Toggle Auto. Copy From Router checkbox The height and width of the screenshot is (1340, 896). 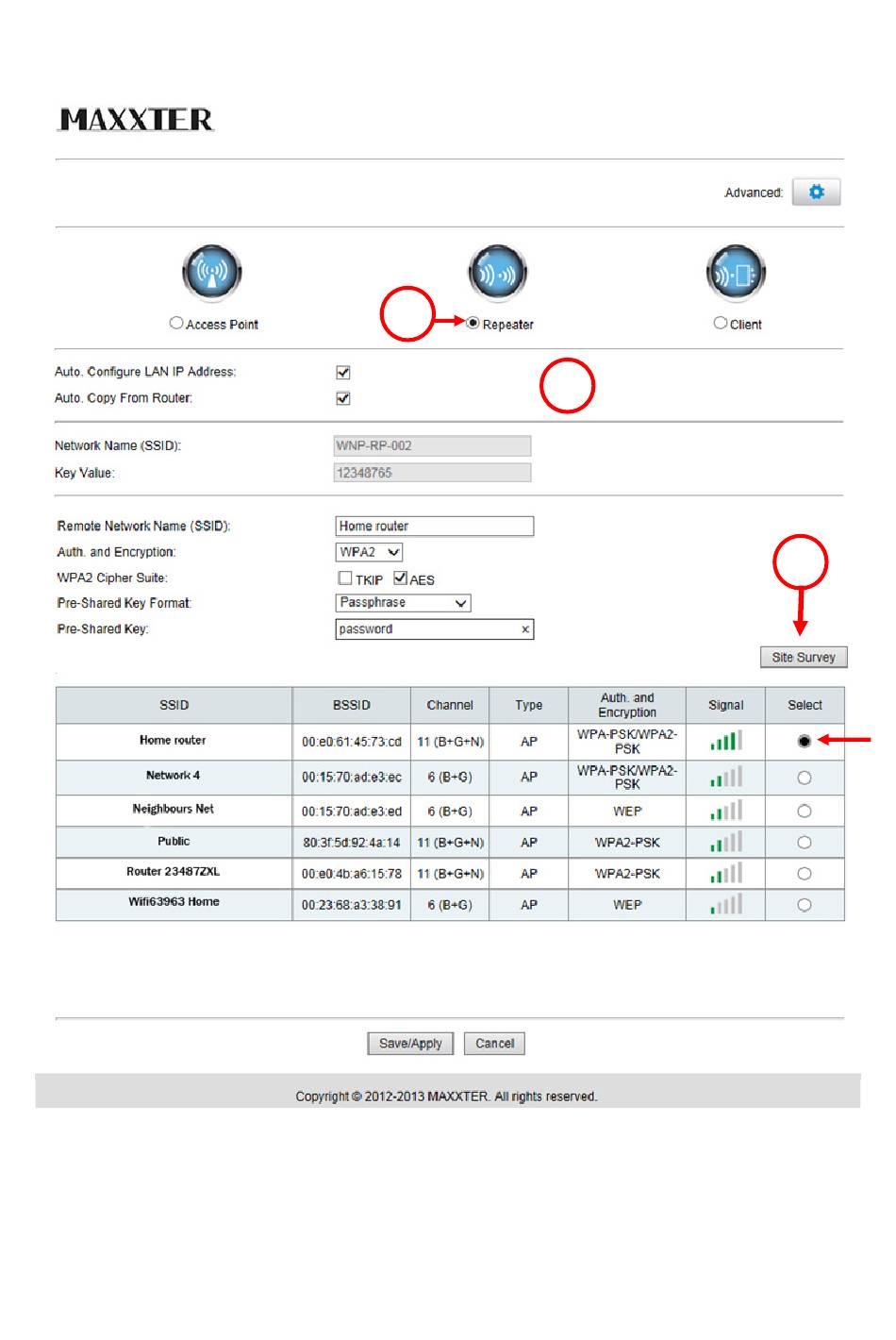[343, 398]
